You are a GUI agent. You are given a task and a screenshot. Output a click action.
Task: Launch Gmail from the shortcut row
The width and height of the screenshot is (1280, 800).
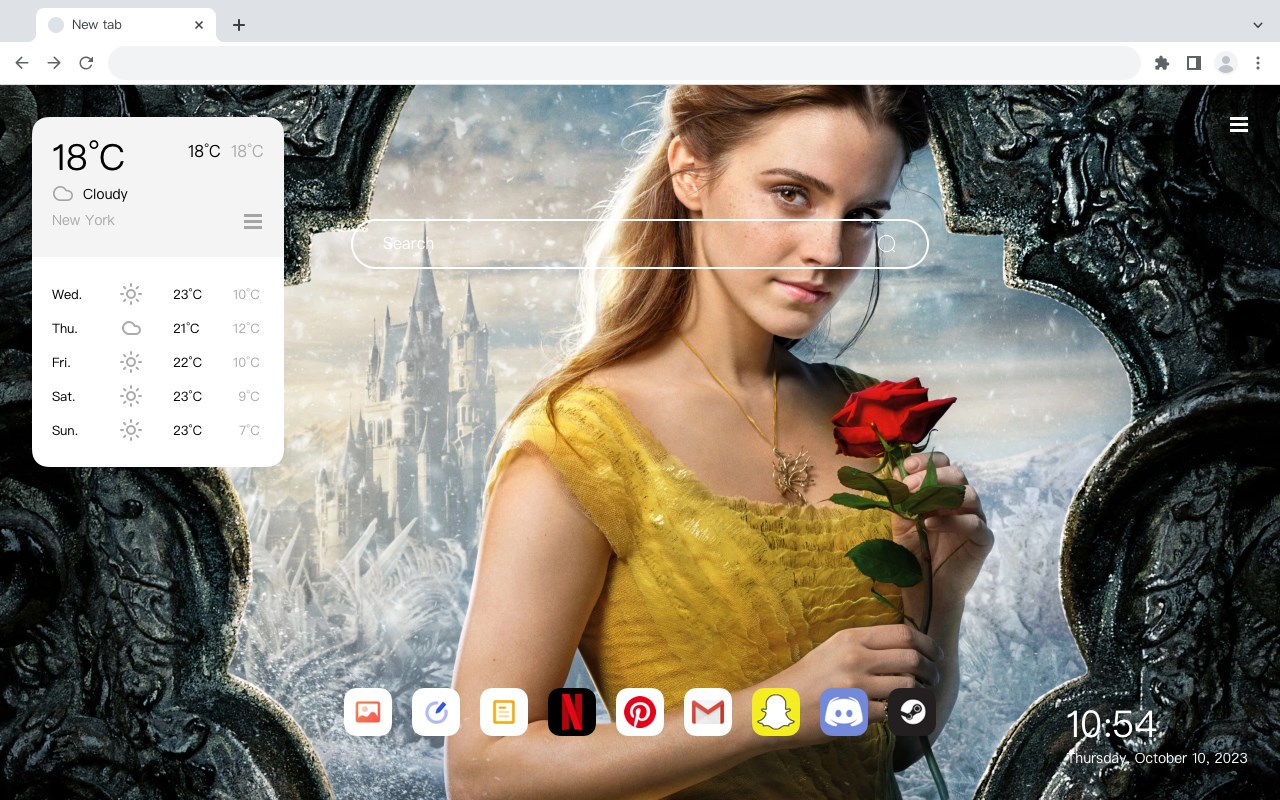tap(708, 712)
